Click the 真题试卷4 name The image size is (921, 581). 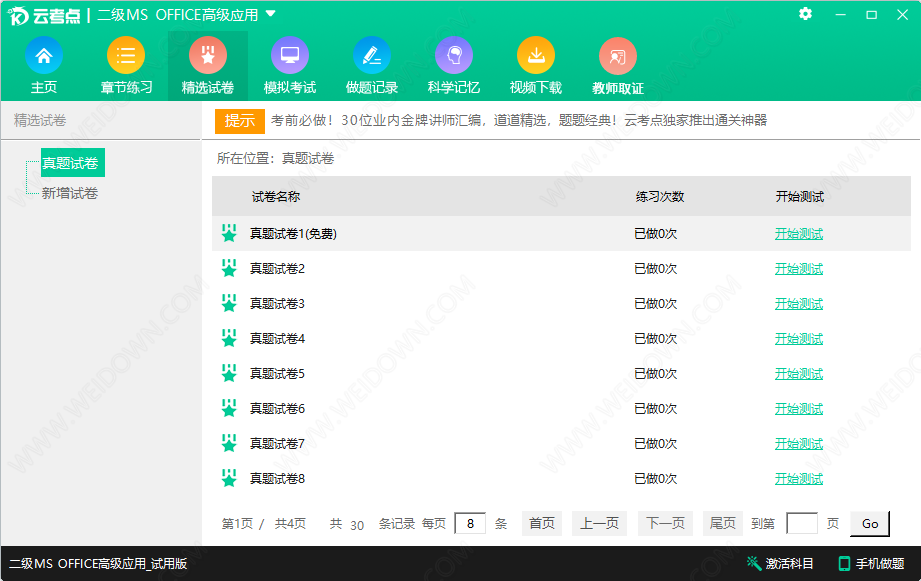277,338
